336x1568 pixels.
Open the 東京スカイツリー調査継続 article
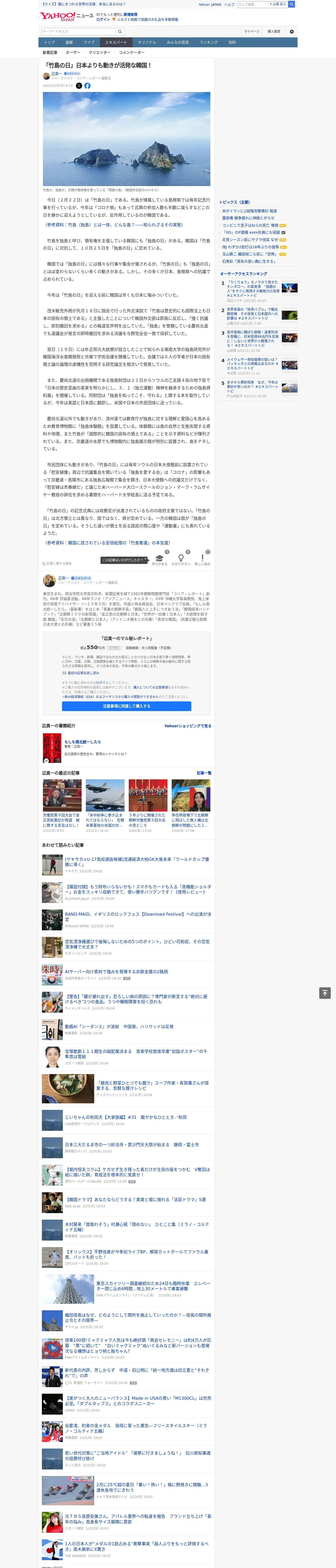pyautogui.click(x=153, y=1286)
